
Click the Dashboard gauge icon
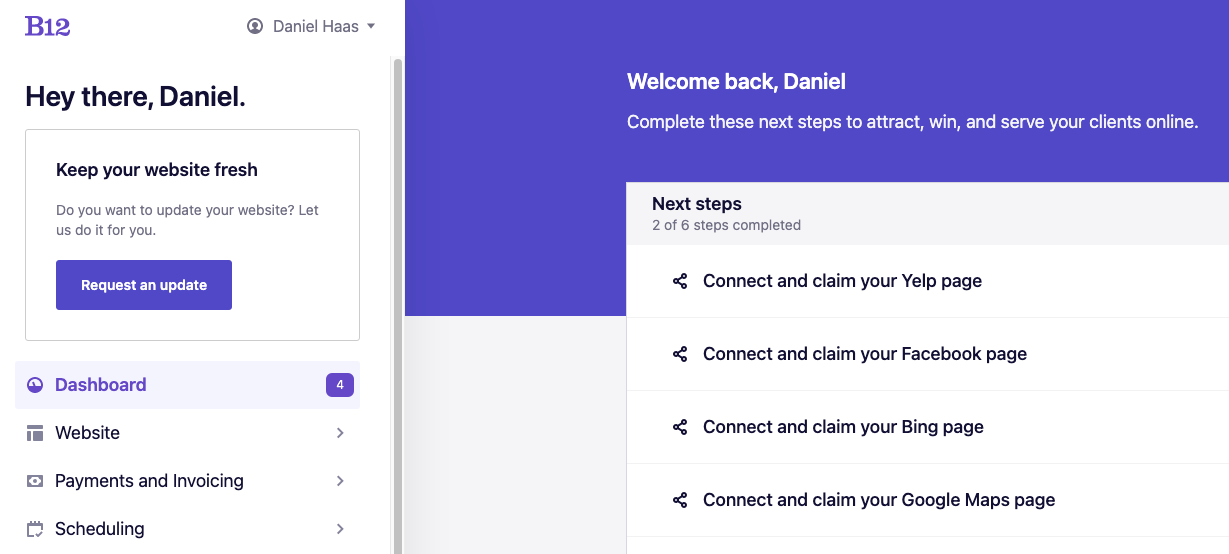pos(35,385)
